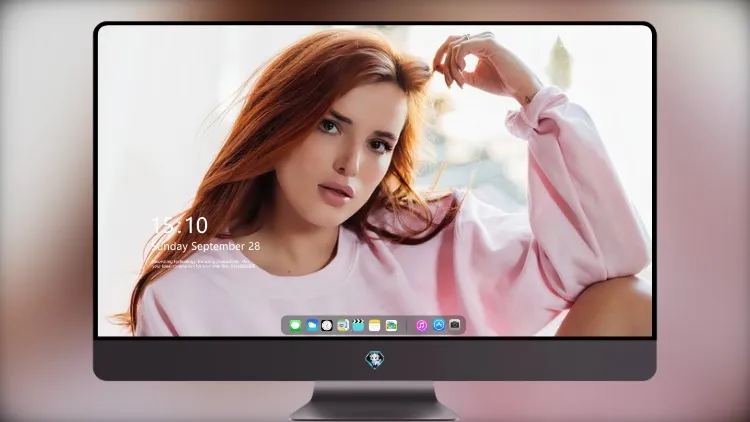Open the blue App Store icon
This screenshot has height=422, width=750.
(x=439, y=325)
